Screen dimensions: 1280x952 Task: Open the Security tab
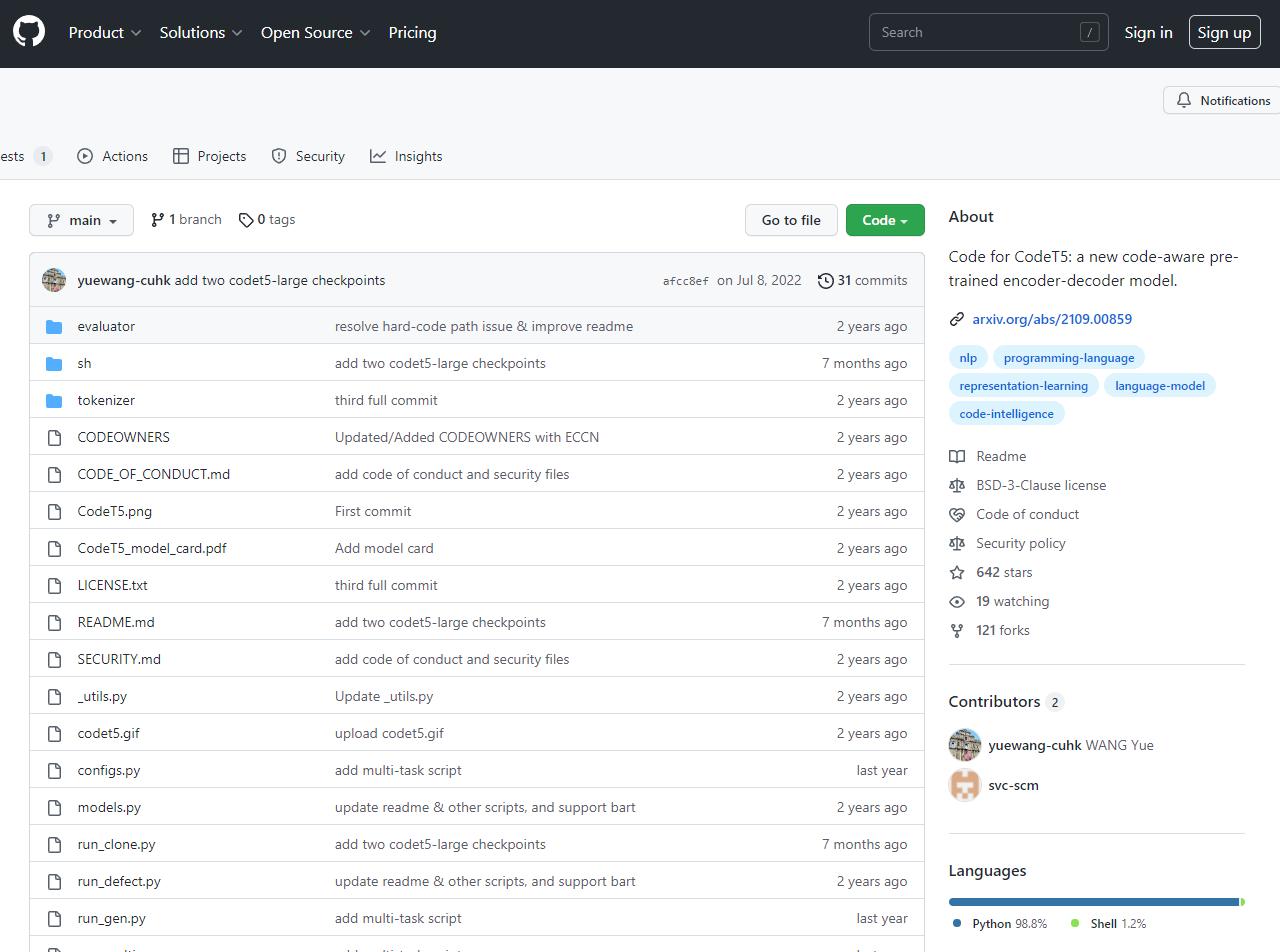[x=308, y=156]
